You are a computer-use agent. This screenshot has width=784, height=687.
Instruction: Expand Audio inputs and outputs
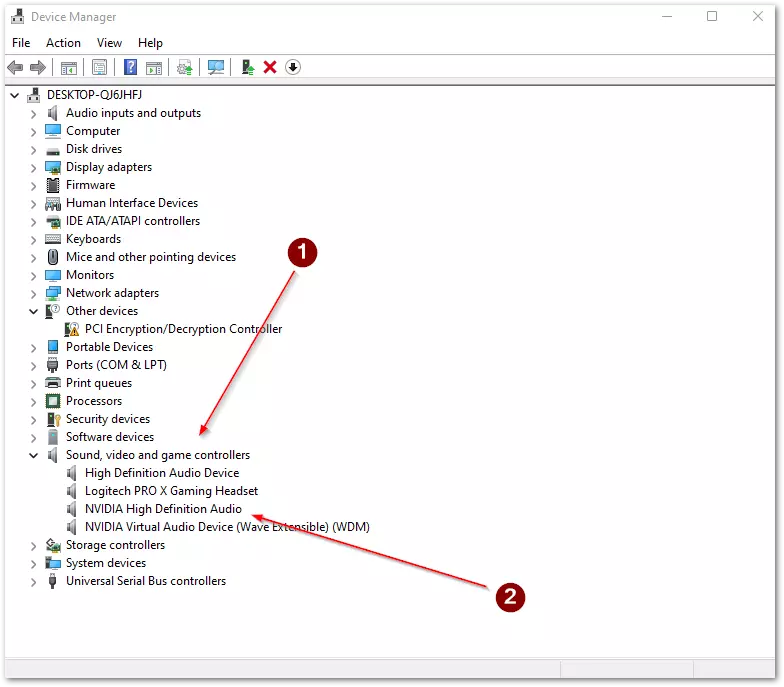coord(33,114)
